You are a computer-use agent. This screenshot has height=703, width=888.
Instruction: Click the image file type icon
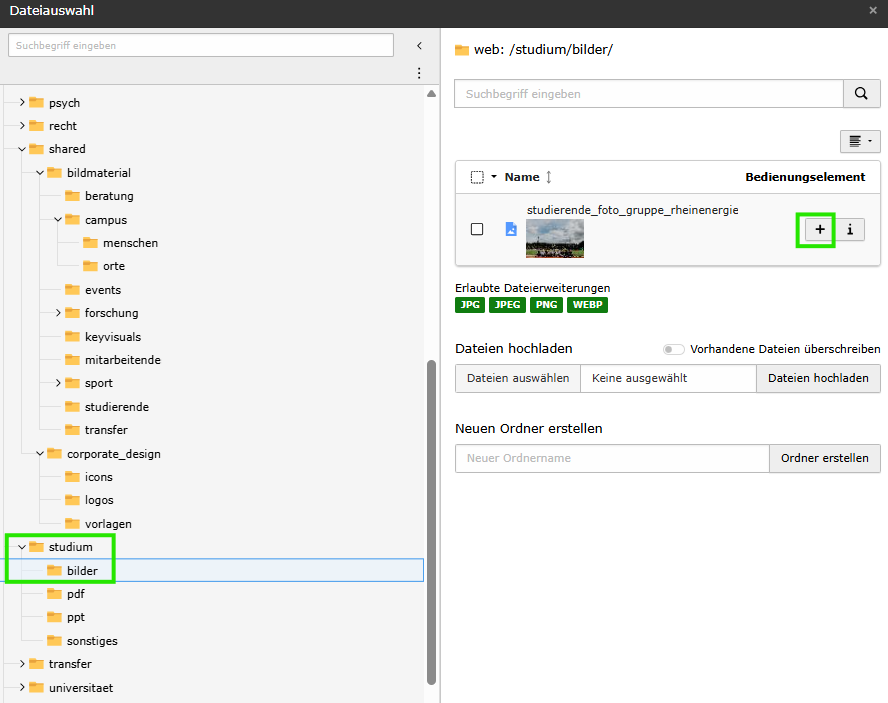(511, 229)
